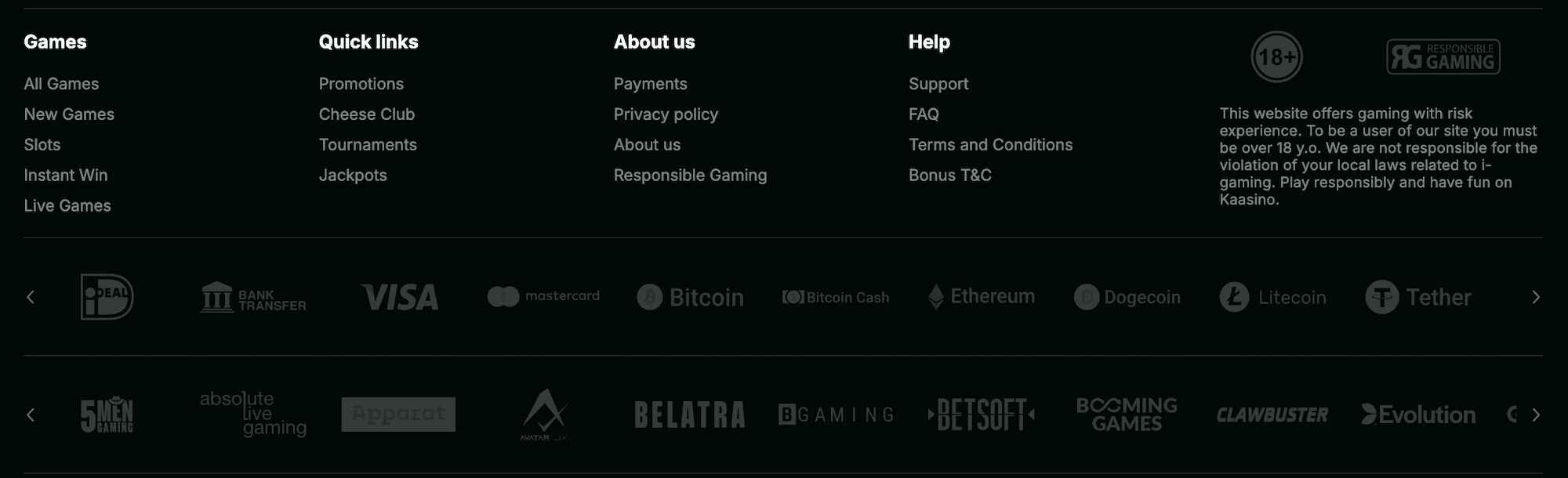Go back in payment methods carousel
Screen dimensions: 1568x478
31,297
